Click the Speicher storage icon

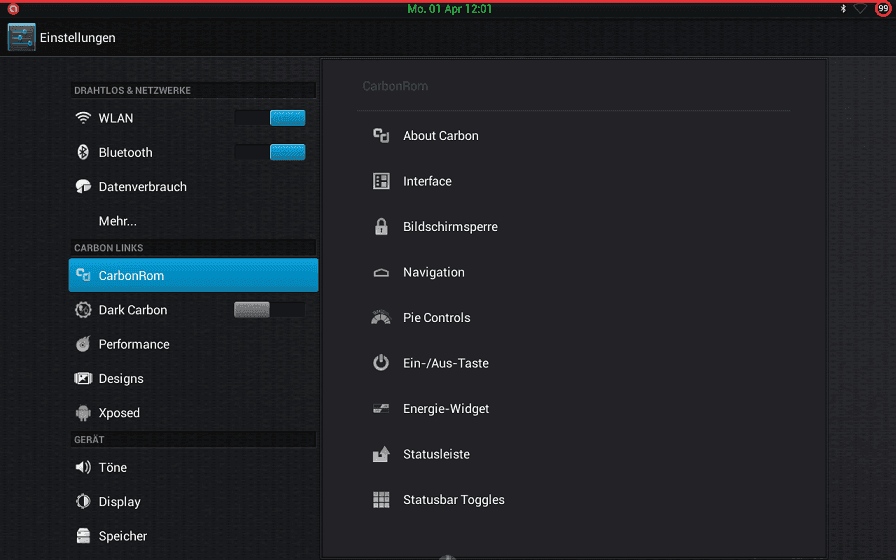(x=83, y=536)
